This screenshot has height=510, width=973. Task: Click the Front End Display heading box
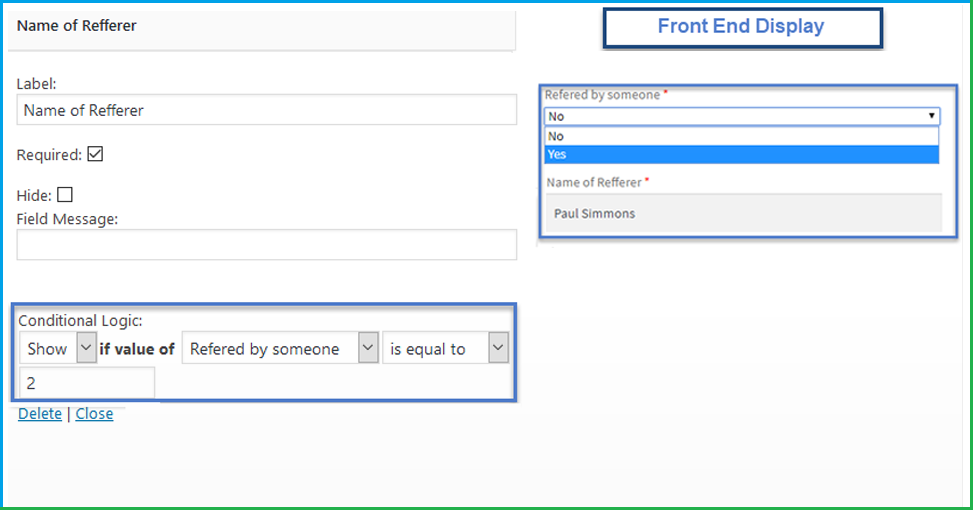click(741, 27)
